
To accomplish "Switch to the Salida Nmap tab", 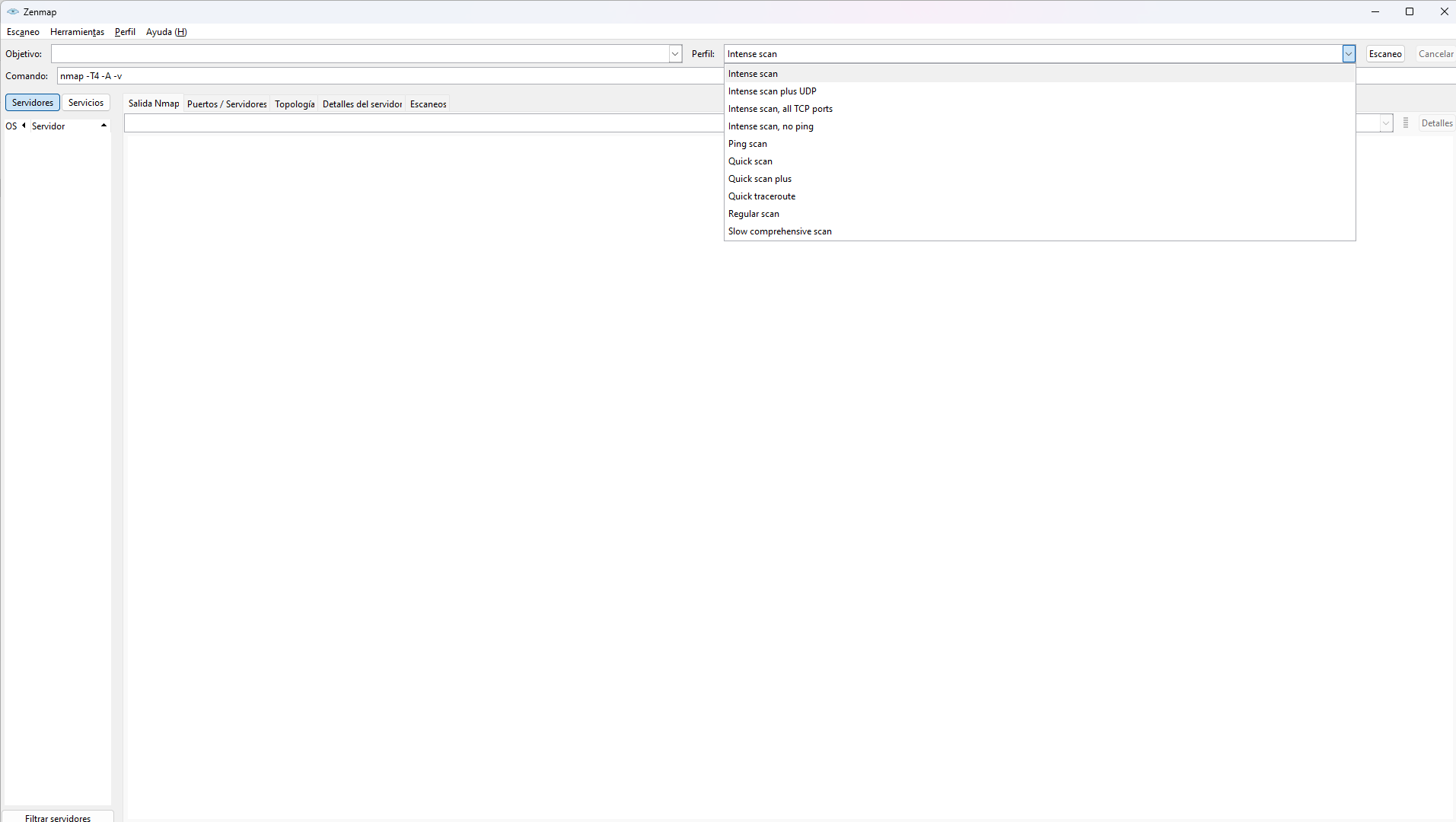I will point(154,104).
